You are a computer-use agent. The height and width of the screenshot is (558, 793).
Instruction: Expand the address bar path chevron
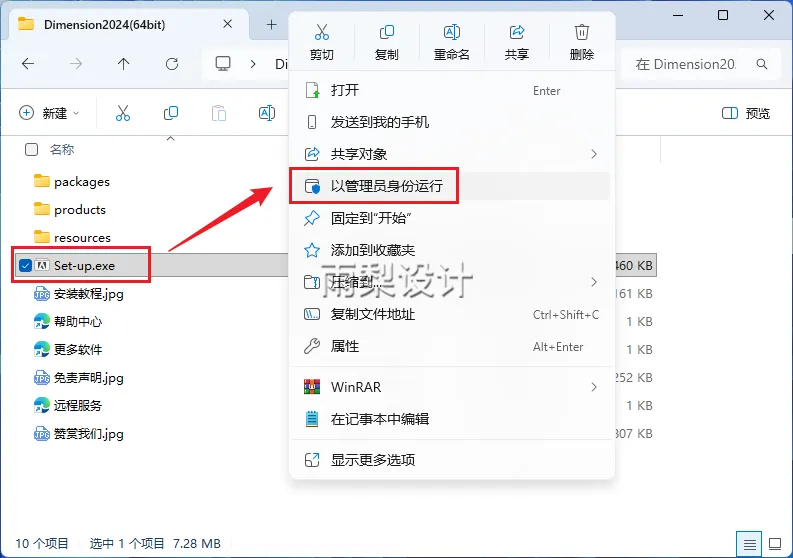coord(253,64)
